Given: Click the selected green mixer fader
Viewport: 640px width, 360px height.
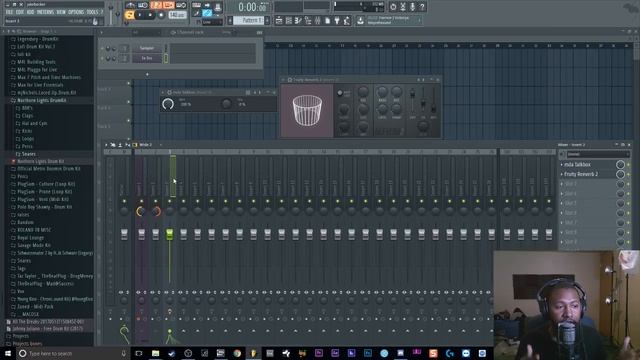Looking at the screenshot, I should 169,234.
